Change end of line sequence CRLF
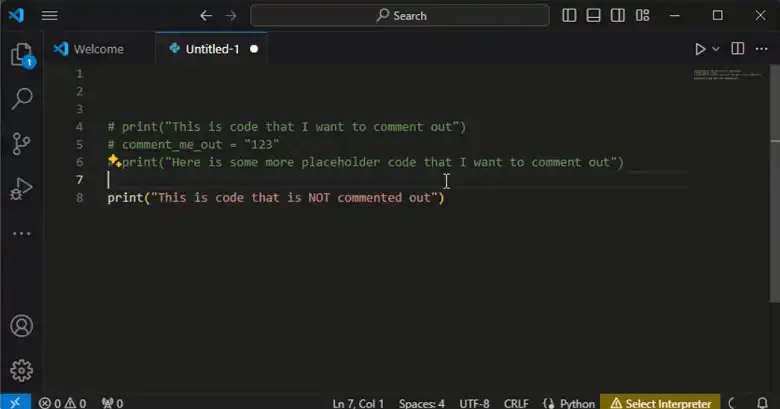This screenshot has height=409, width=780. pos(516,403)
